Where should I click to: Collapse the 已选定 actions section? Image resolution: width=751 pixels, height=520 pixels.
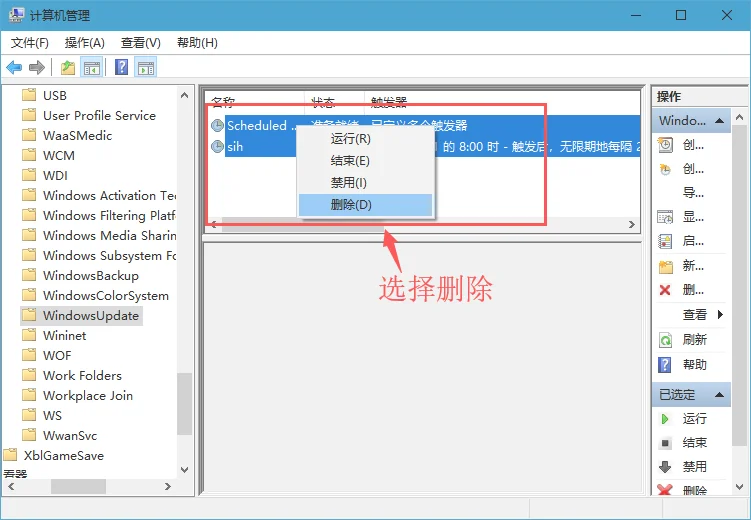click(x=719, y=395)
